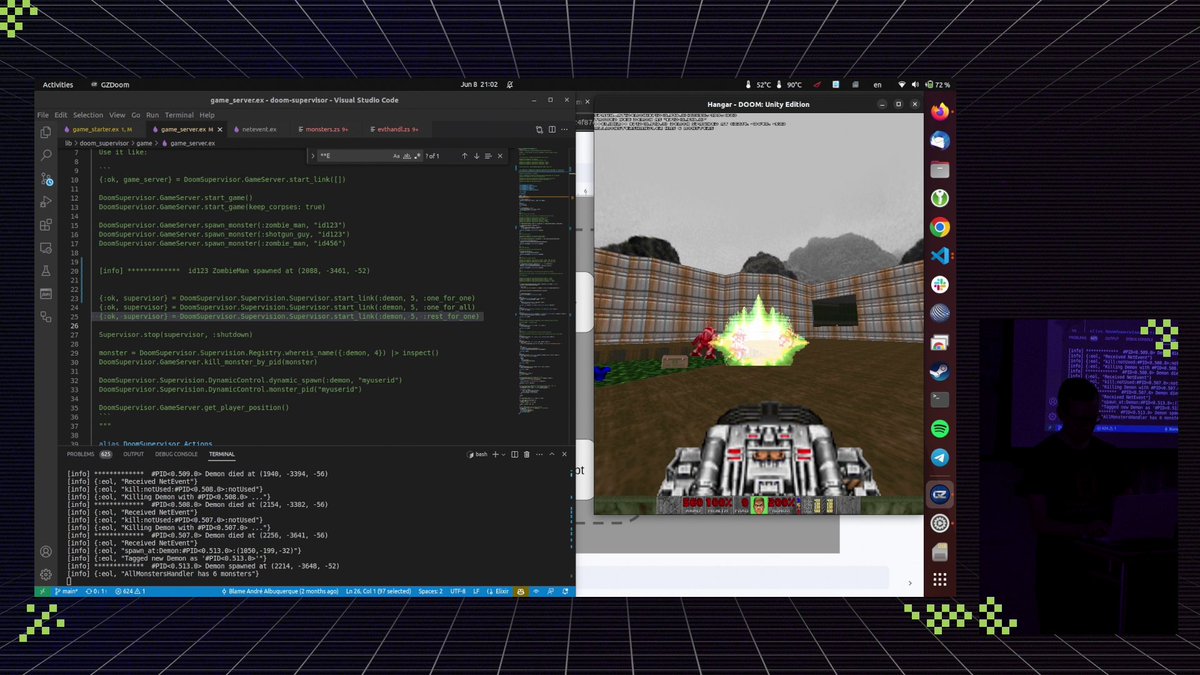Image resolution: width=1200 pixels, height=675 pixels.
Task: Switch to evthandl.zs tab
Action: (x=397, y=129)
